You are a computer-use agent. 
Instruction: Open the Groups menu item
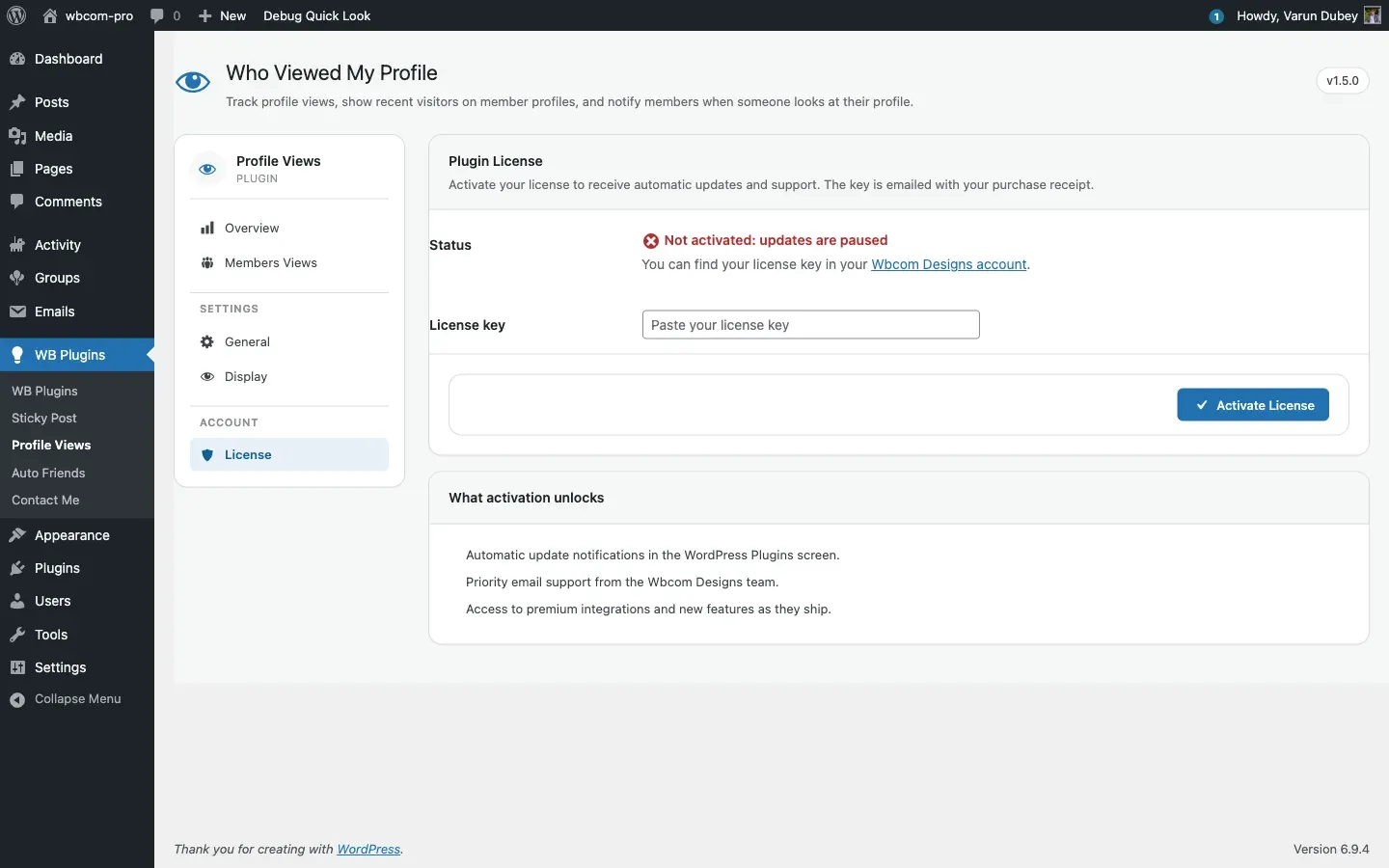pos(77,278)
